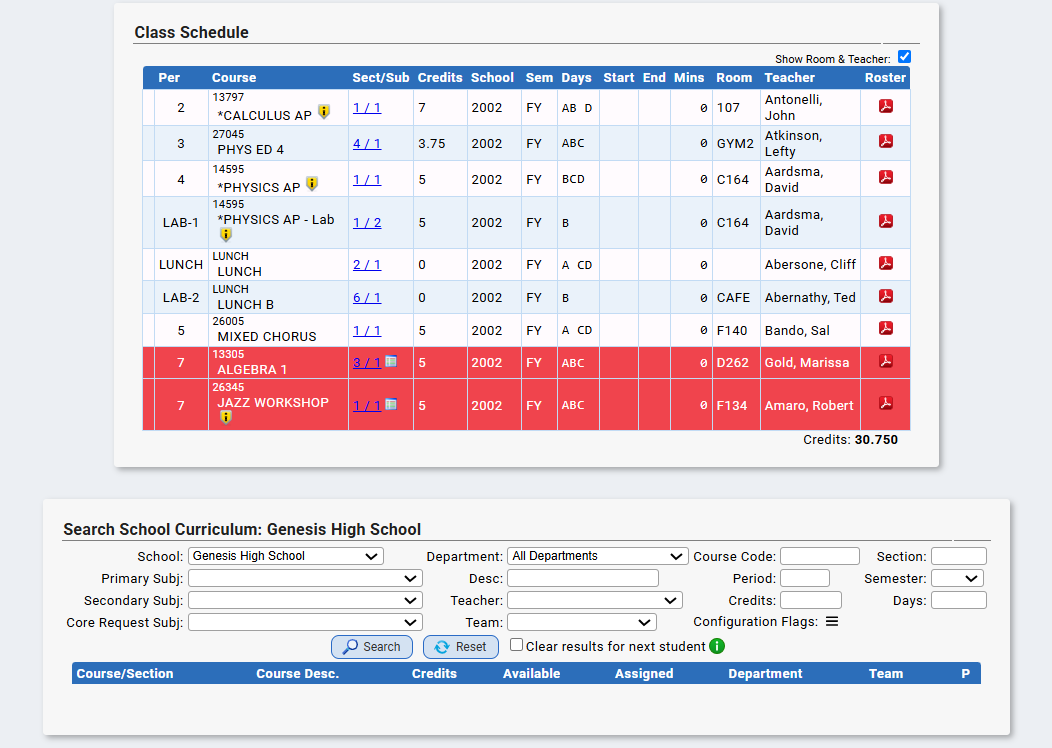The width and height of the screenshot is (1052, 748).
Task: Open section link 1 / 1 for Mixed Chorus
Action: (x=367, y=331)
